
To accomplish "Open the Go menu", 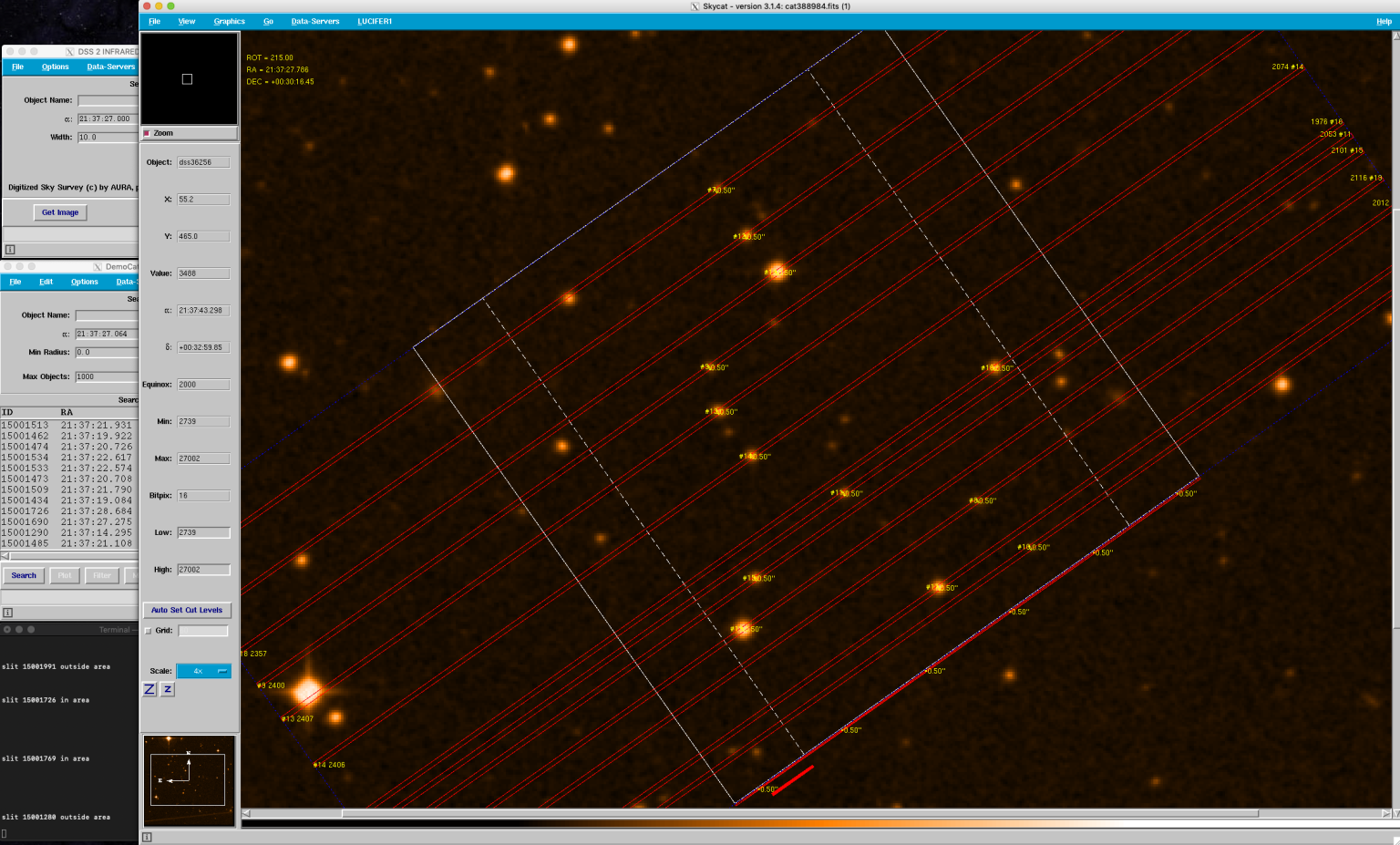I will 268,21.
